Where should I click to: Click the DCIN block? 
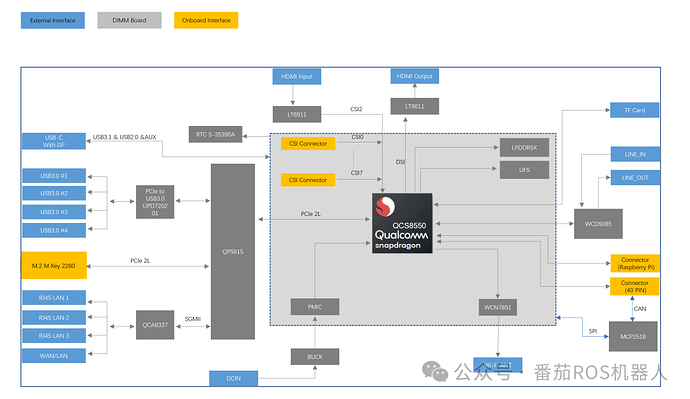233,378
